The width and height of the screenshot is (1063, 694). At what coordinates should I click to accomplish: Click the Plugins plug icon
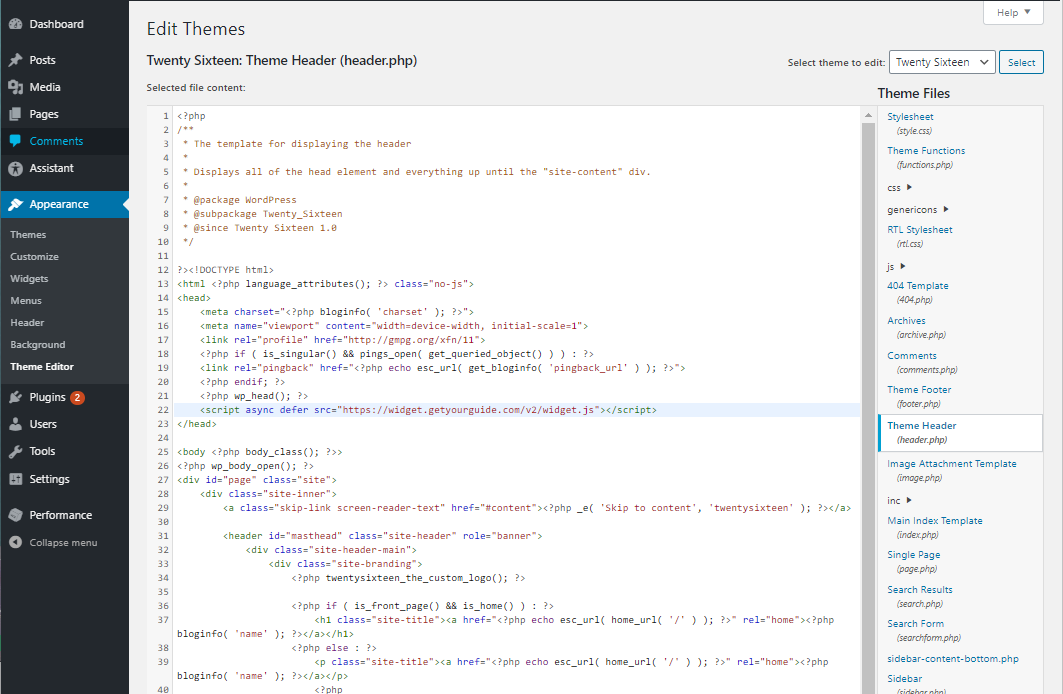[x=16, y=397]
